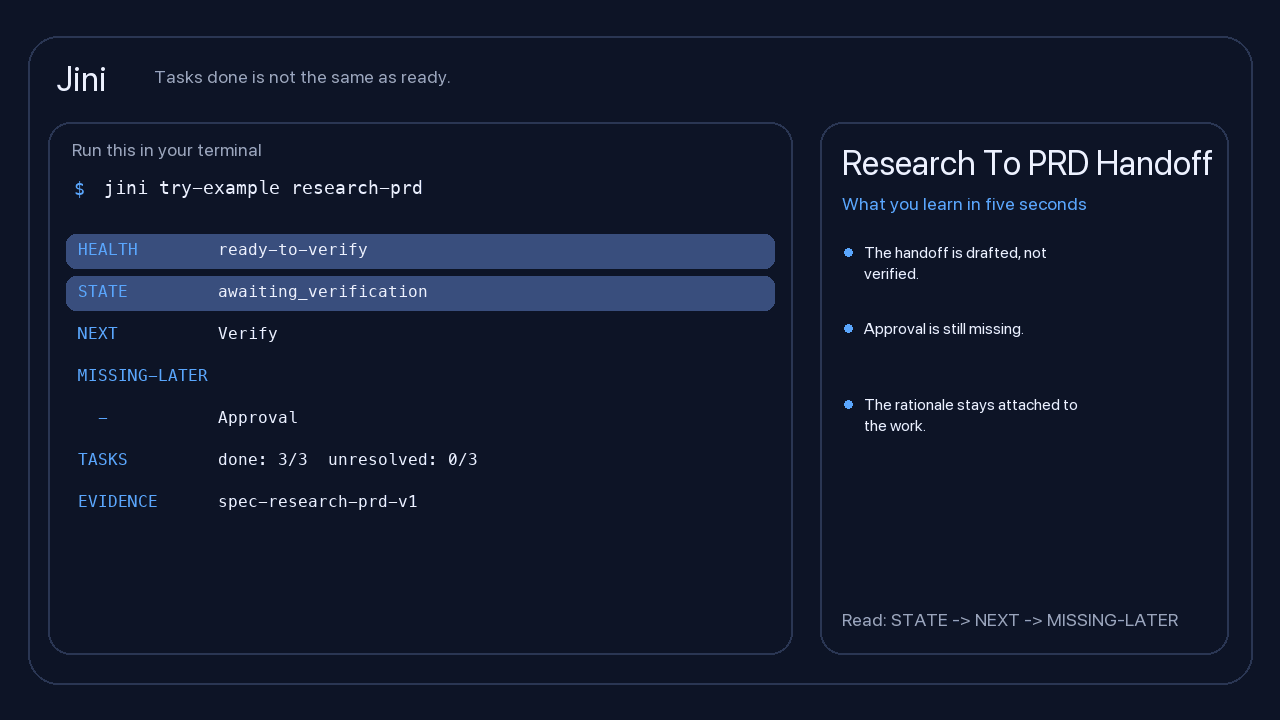
Task: Click the MISSING-LATER label
Action: point(143,376)
